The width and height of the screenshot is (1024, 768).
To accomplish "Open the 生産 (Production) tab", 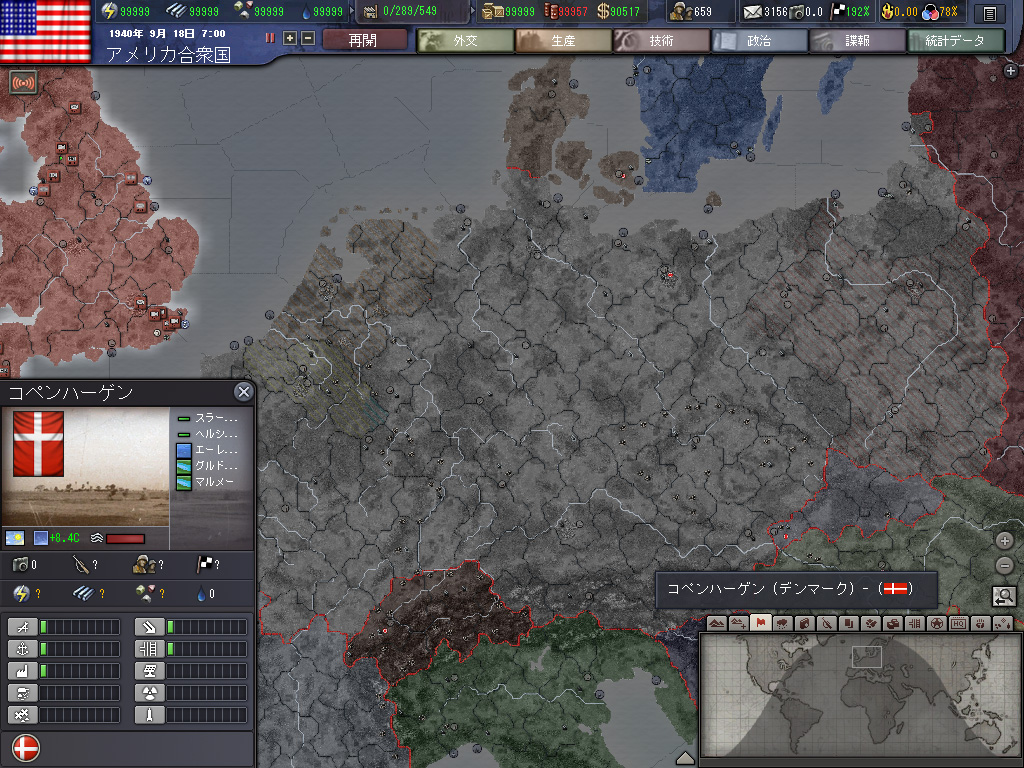I will 563,40.
